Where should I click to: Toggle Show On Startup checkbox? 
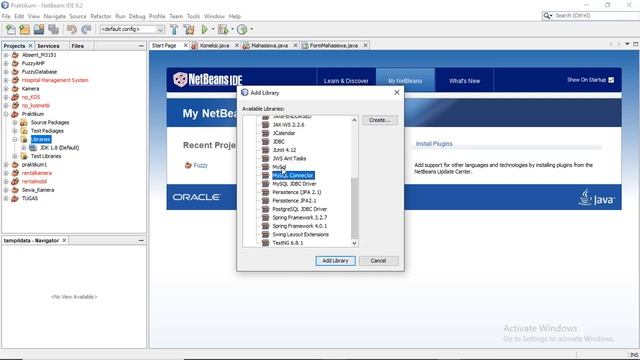(611, 80)
